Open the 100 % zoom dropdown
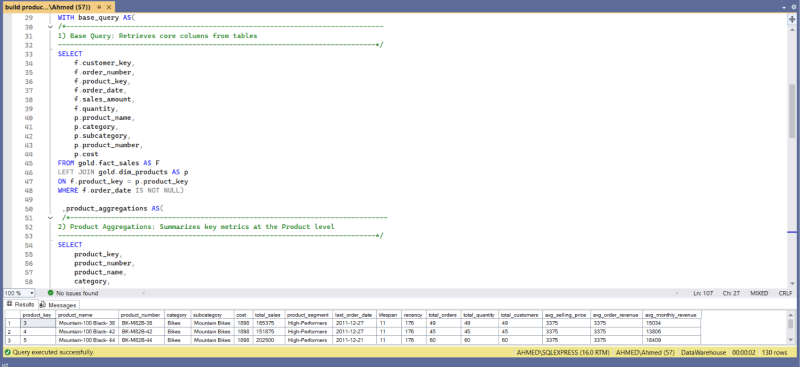 pyautogui.click(x=32, y=293)
